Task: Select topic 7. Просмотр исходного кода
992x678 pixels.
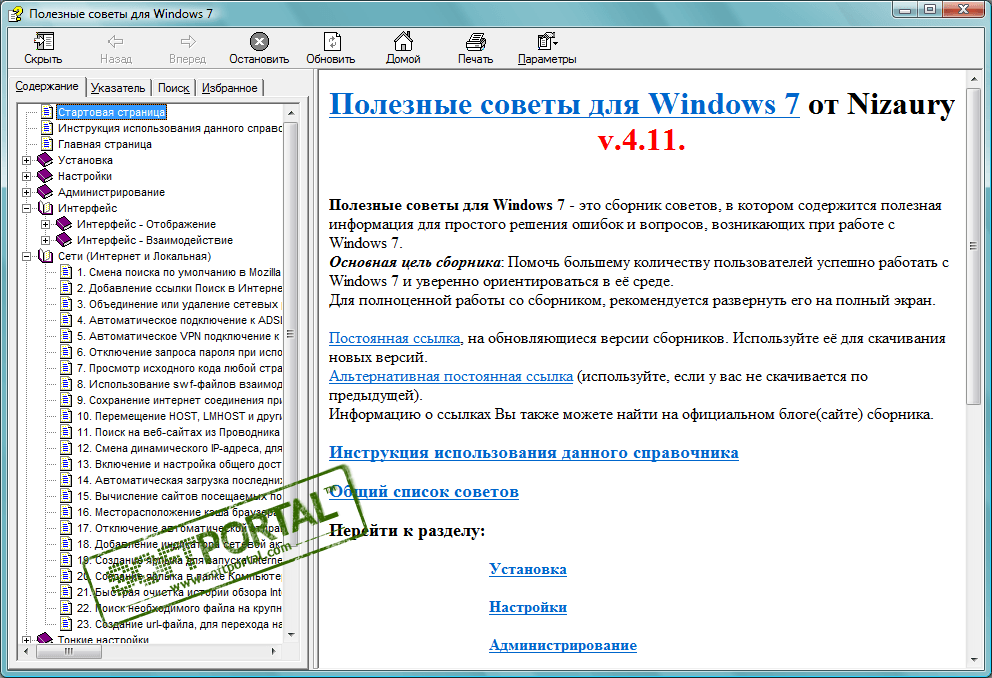Action: (x=179, y=368)
